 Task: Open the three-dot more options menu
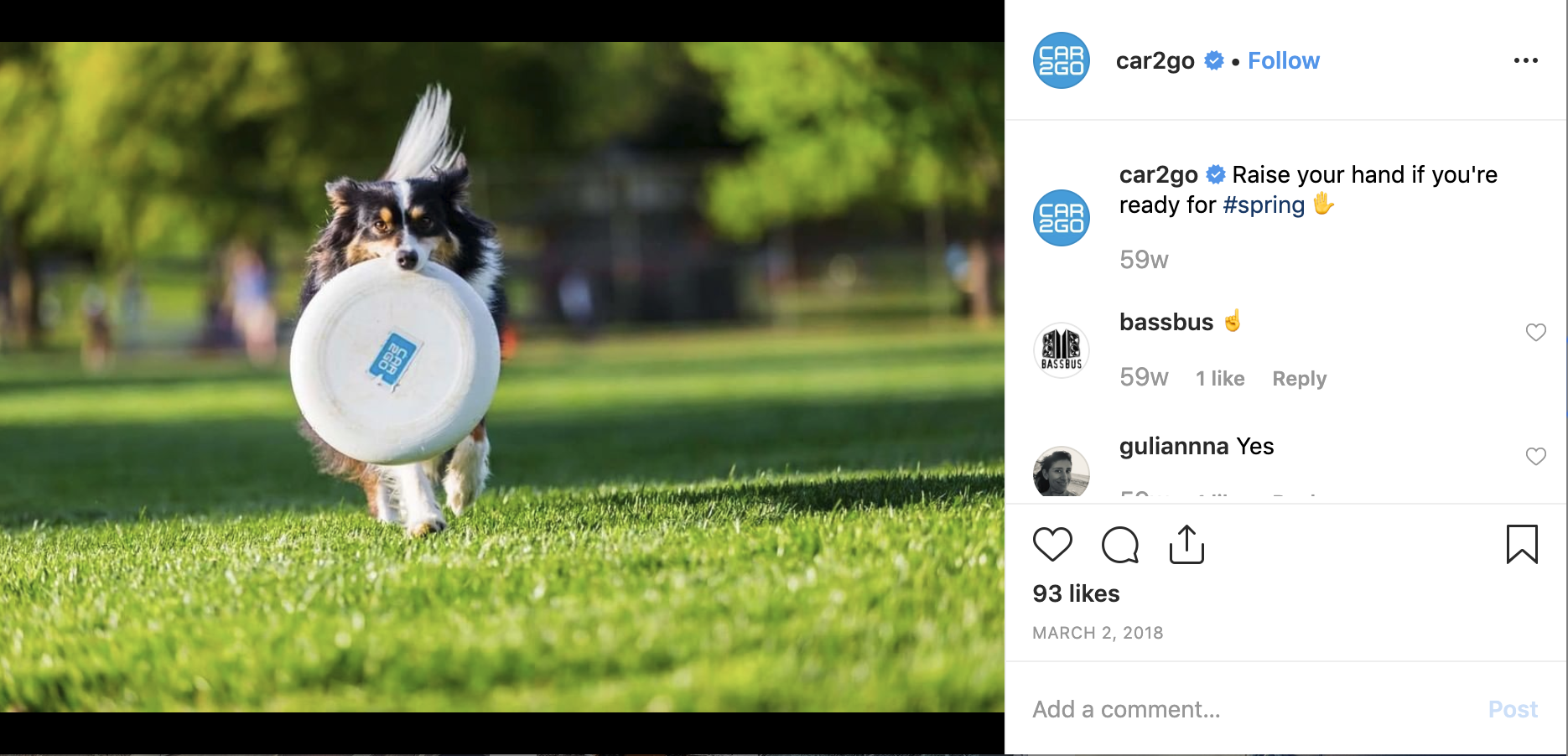coord(1526,60)
